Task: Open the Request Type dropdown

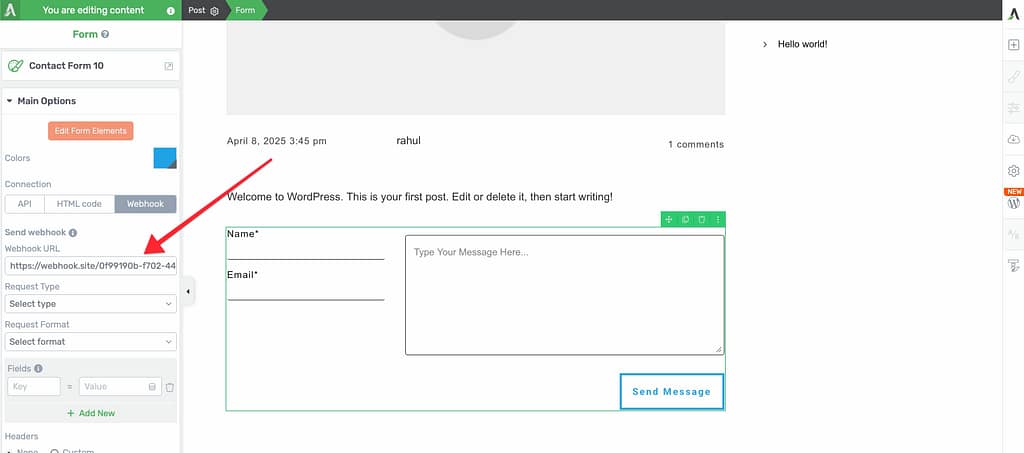Action: coord(90,303)
